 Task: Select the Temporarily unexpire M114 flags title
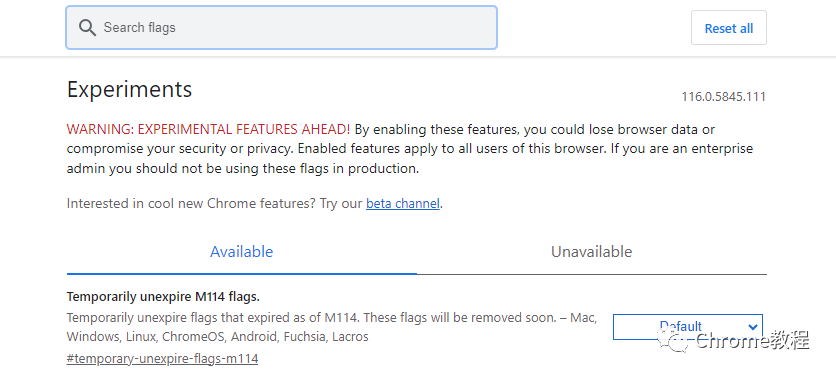[163, 296]
